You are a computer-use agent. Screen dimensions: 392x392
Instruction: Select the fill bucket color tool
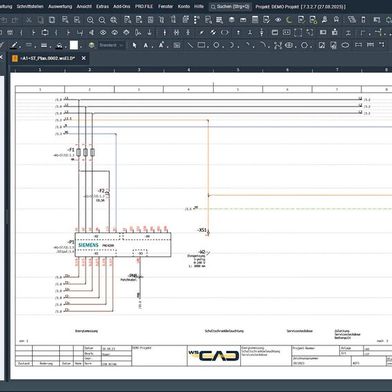(59, 45)
